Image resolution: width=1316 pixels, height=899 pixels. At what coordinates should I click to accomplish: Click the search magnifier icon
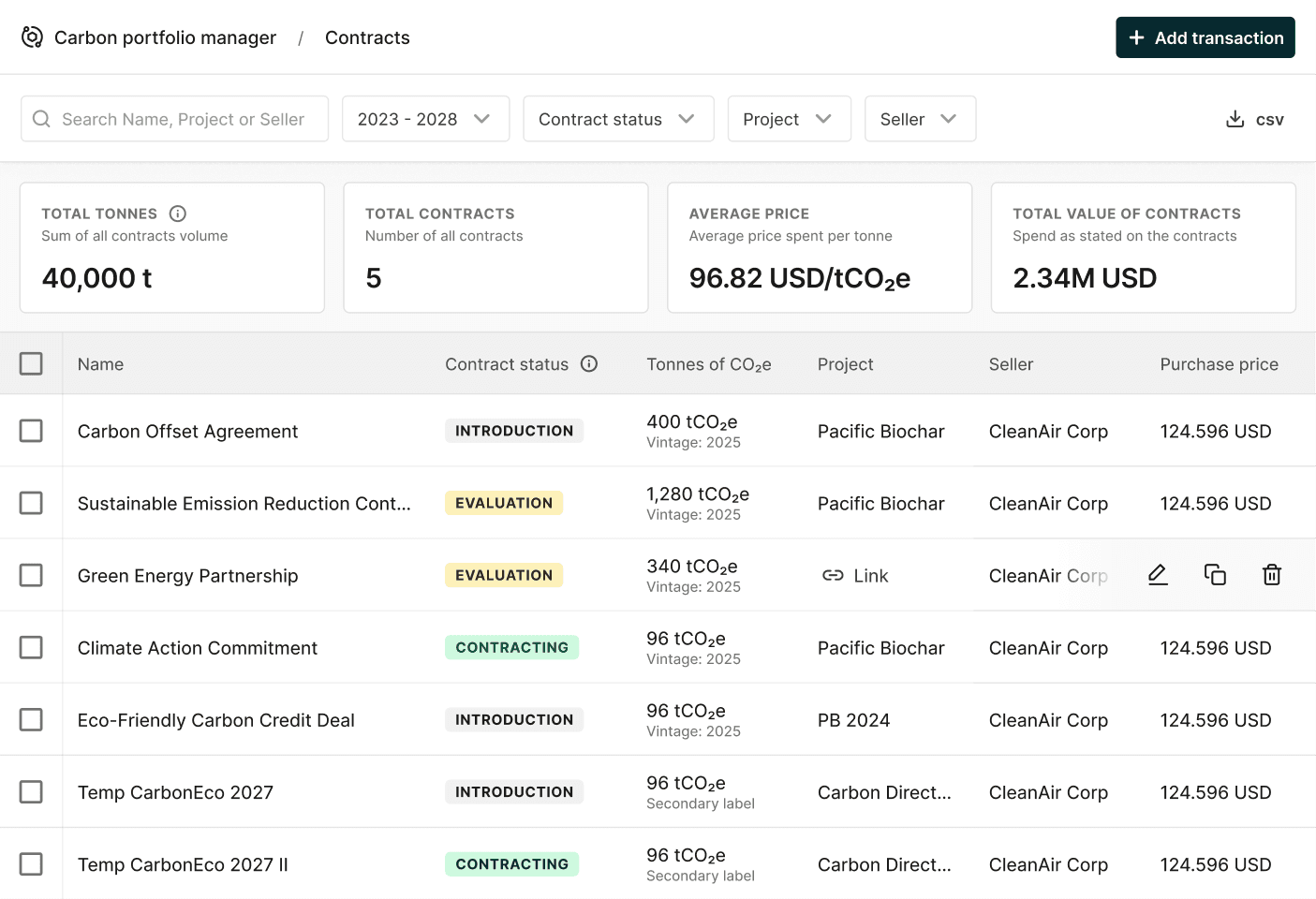point(41,119)
